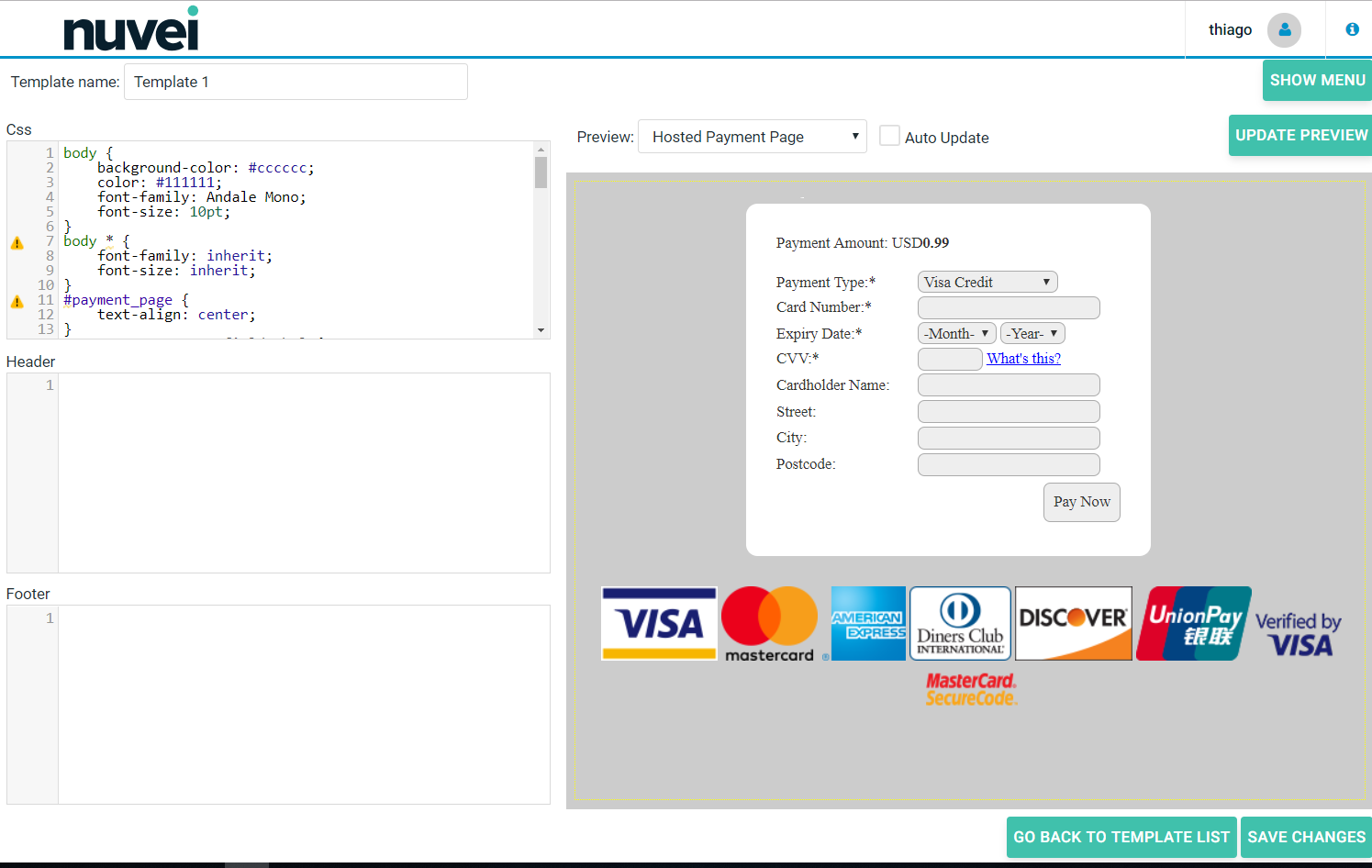Image resolution: width=1372 pixels, height=868 pixels.
Task: Click the 'text-align: center;' code line
Action: pos(176,315)
